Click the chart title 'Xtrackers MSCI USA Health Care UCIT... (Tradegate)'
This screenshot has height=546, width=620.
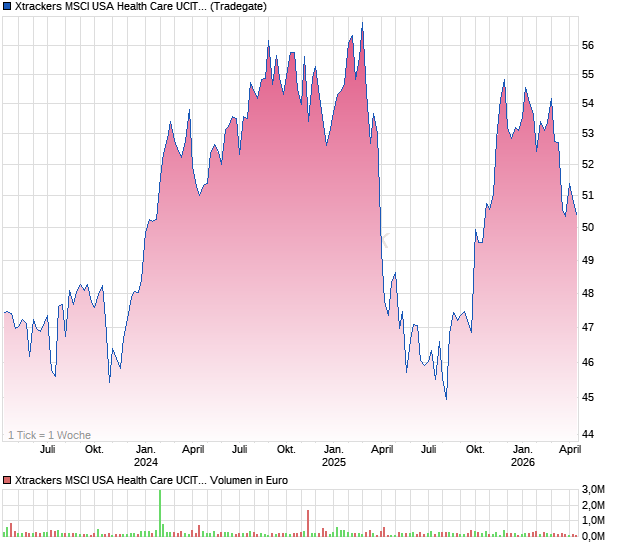coord(140,6)
